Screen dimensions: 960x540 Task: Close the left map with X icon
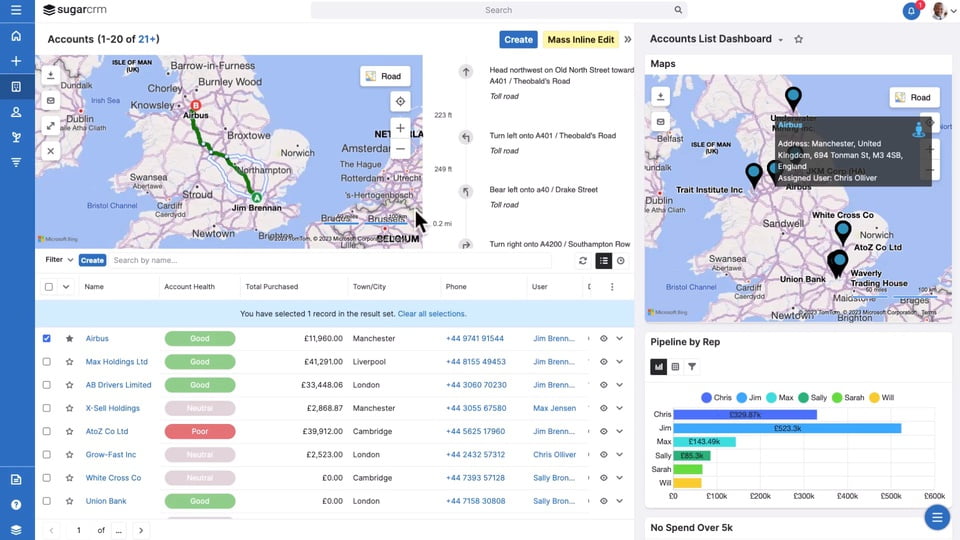click(x=51, y=151)
